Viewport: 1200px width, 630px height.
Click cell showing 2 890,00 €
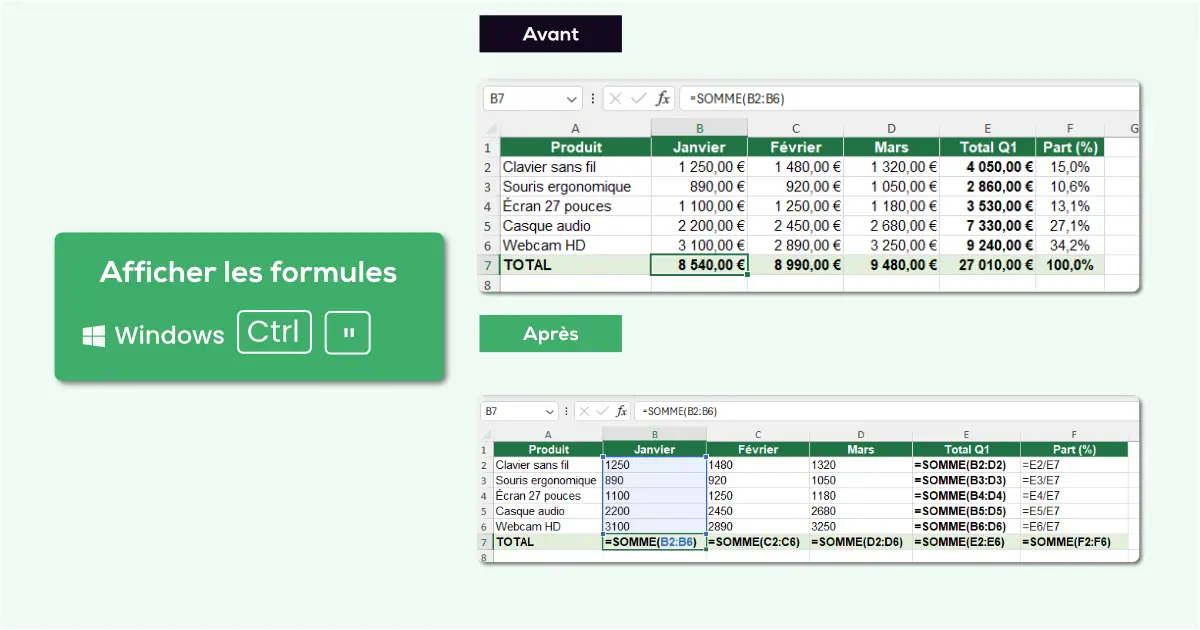coord(795,245)
